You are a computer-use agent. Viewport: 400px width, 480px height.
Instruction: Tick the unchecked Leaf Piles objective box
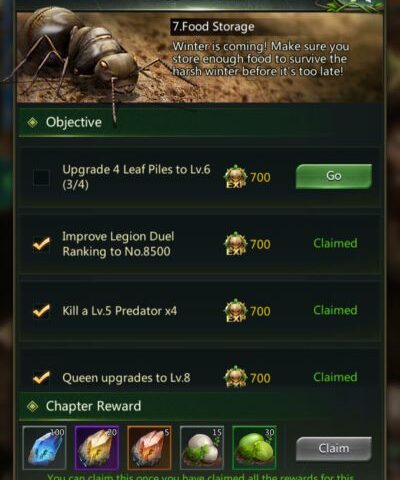(x=41, y=177)
